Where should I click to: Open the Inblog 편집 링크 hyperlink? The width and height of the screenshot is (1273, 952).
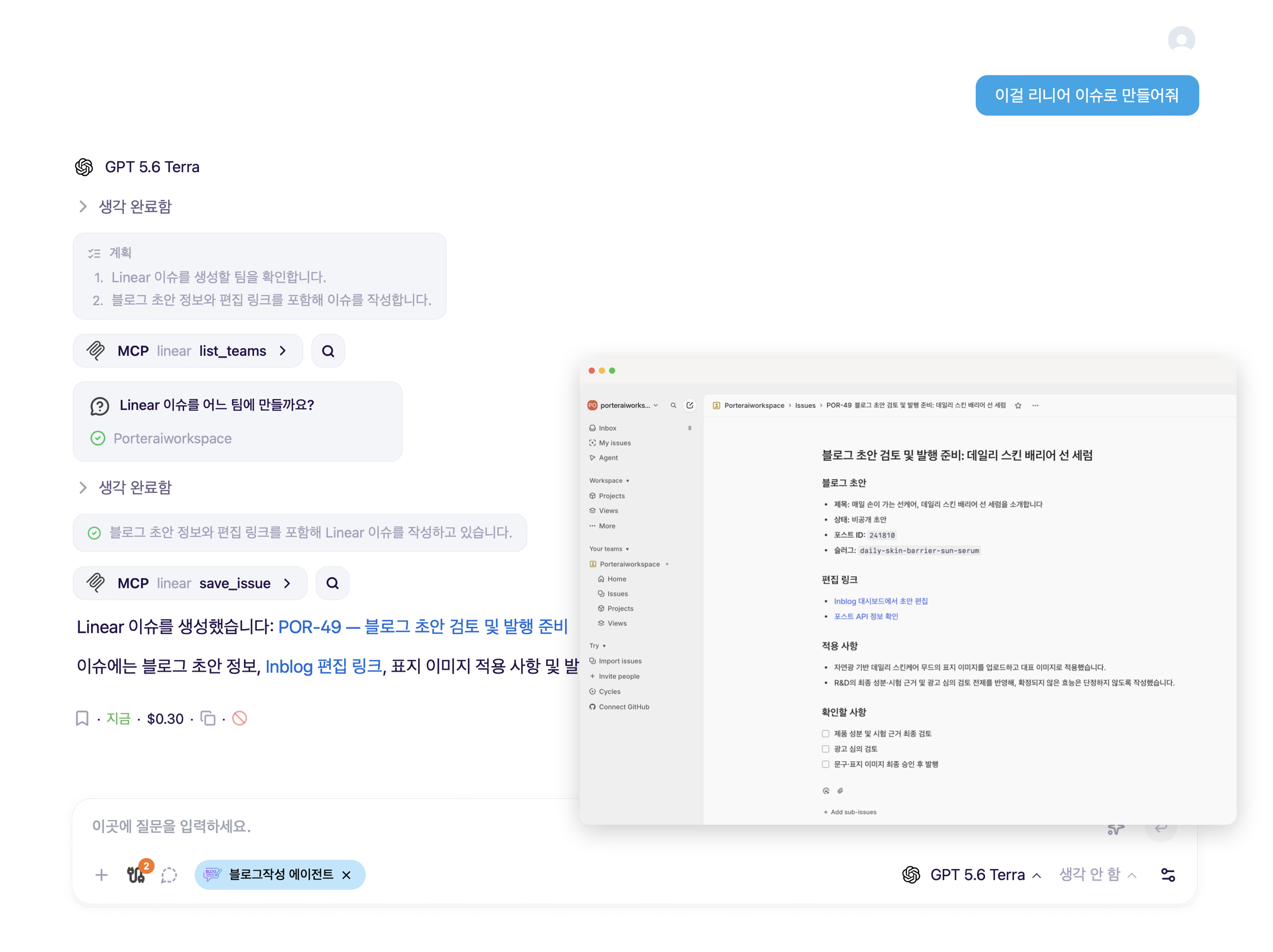pyautogui.click(x=323, y=667)
